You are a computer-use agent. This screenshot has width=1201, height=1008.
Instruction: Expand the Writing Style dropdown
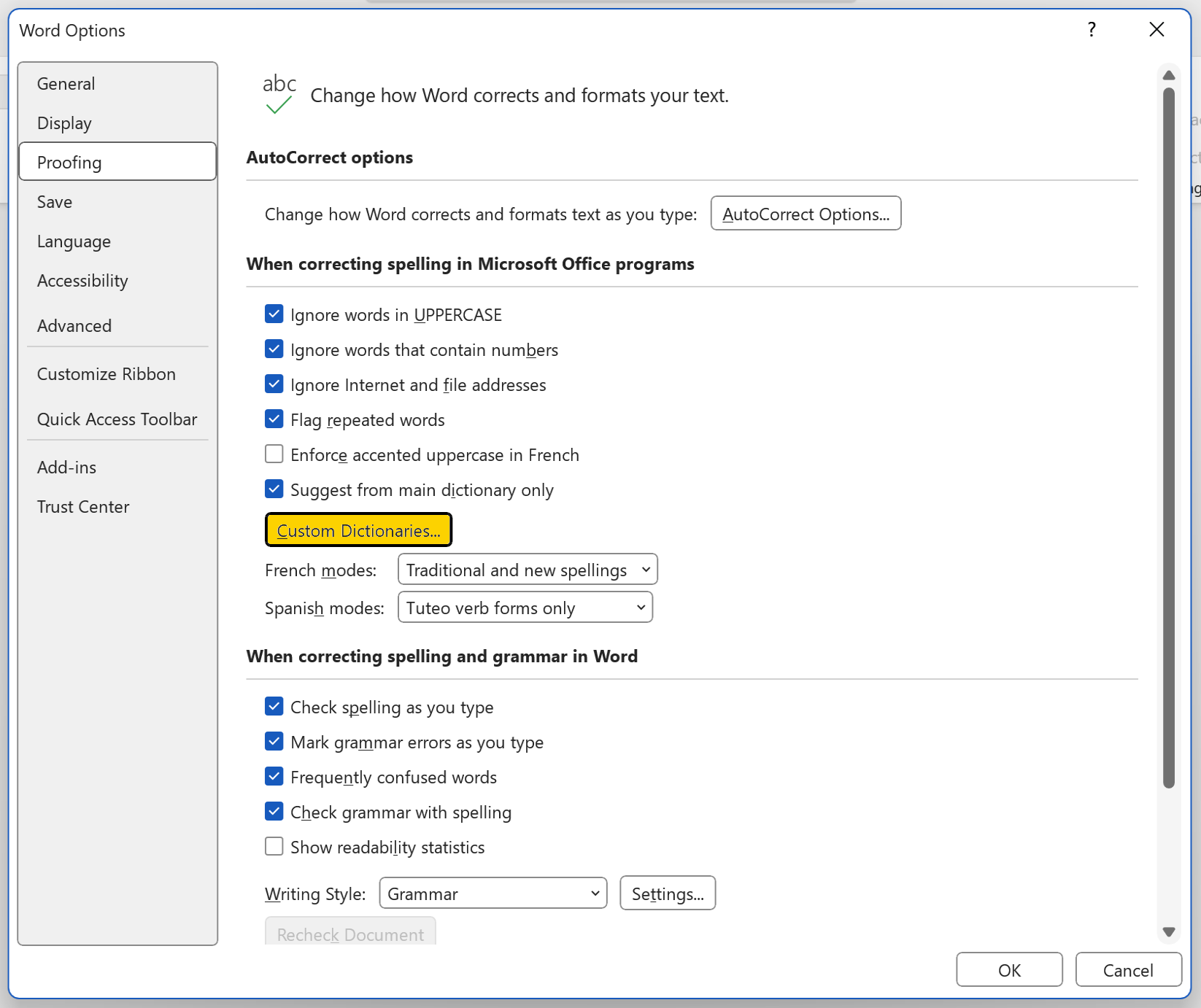point(493,893)
